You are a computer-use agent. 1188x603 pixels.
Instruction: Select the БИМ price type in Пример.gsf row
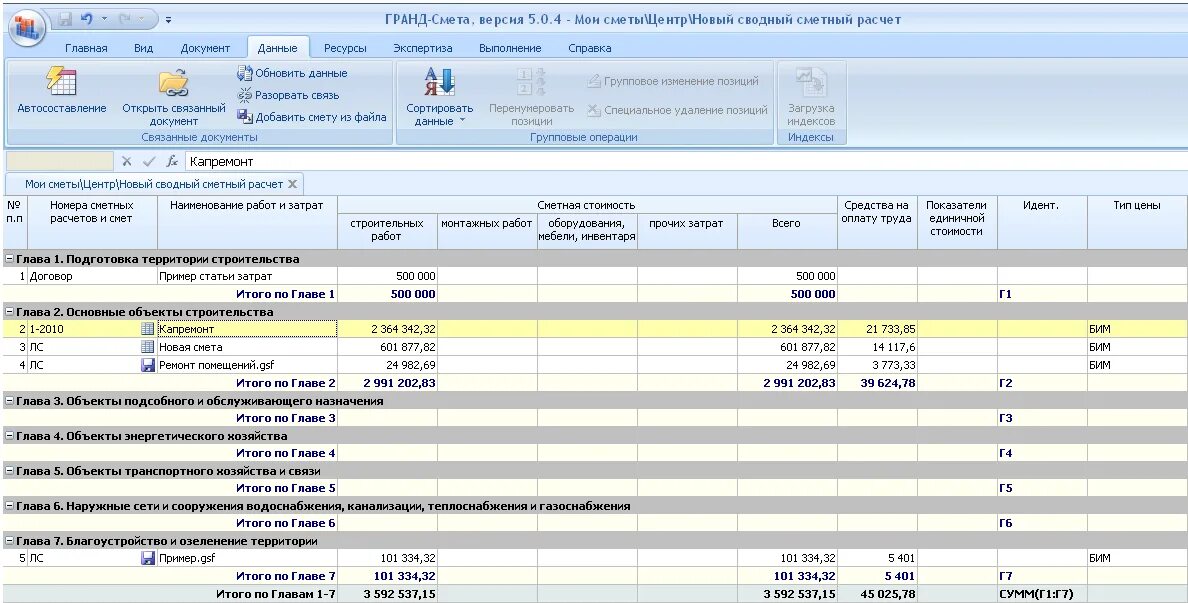(x=1136, y=558)
